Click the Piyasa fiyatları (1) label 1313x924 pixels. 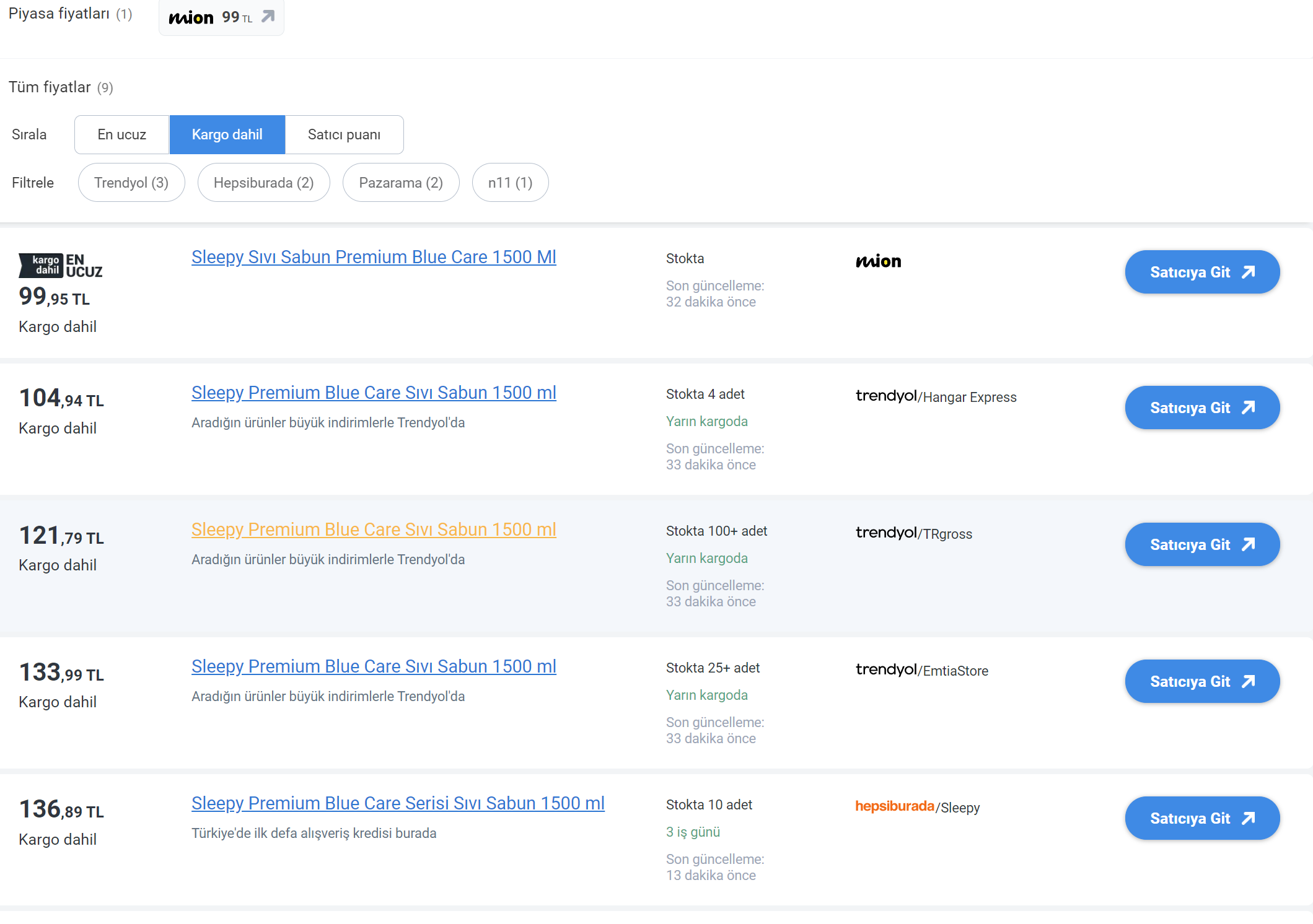(70, 14)
